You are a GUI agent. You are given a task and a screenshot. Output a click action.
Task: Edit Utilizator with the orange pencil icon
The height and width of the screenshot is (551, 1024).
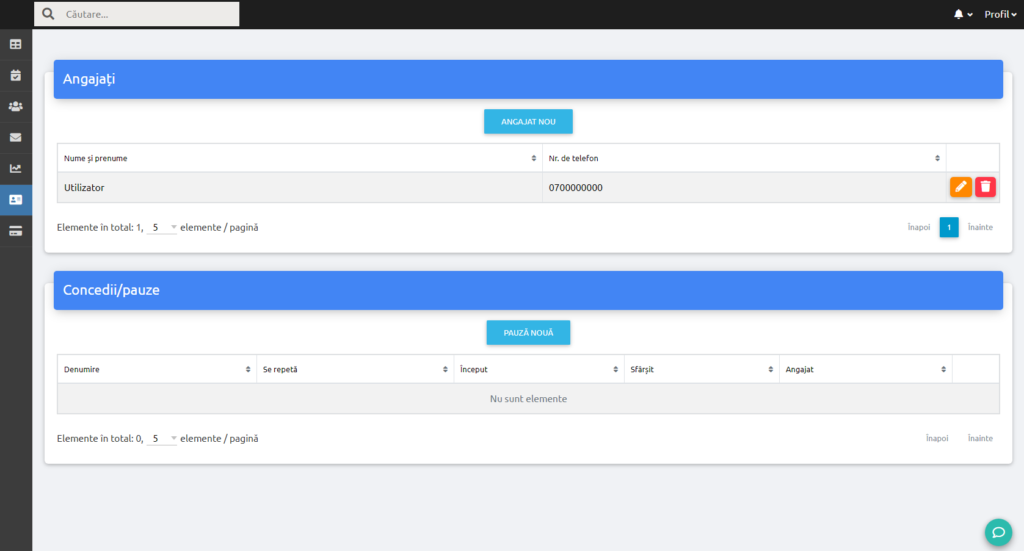(x=961, y=187)
